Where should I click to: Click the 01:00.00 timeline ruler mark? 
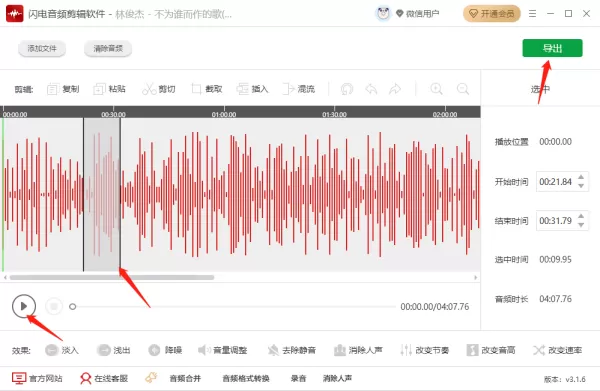[224, 114]
